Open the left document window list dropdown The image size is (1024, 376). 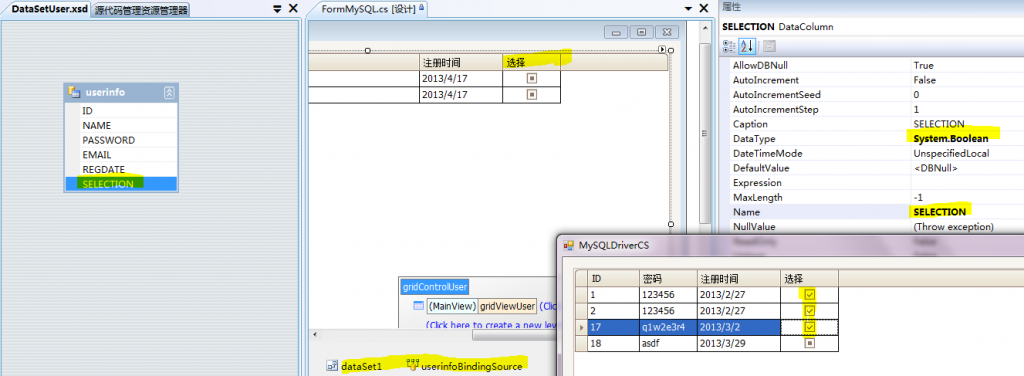[x=277, y=8]
